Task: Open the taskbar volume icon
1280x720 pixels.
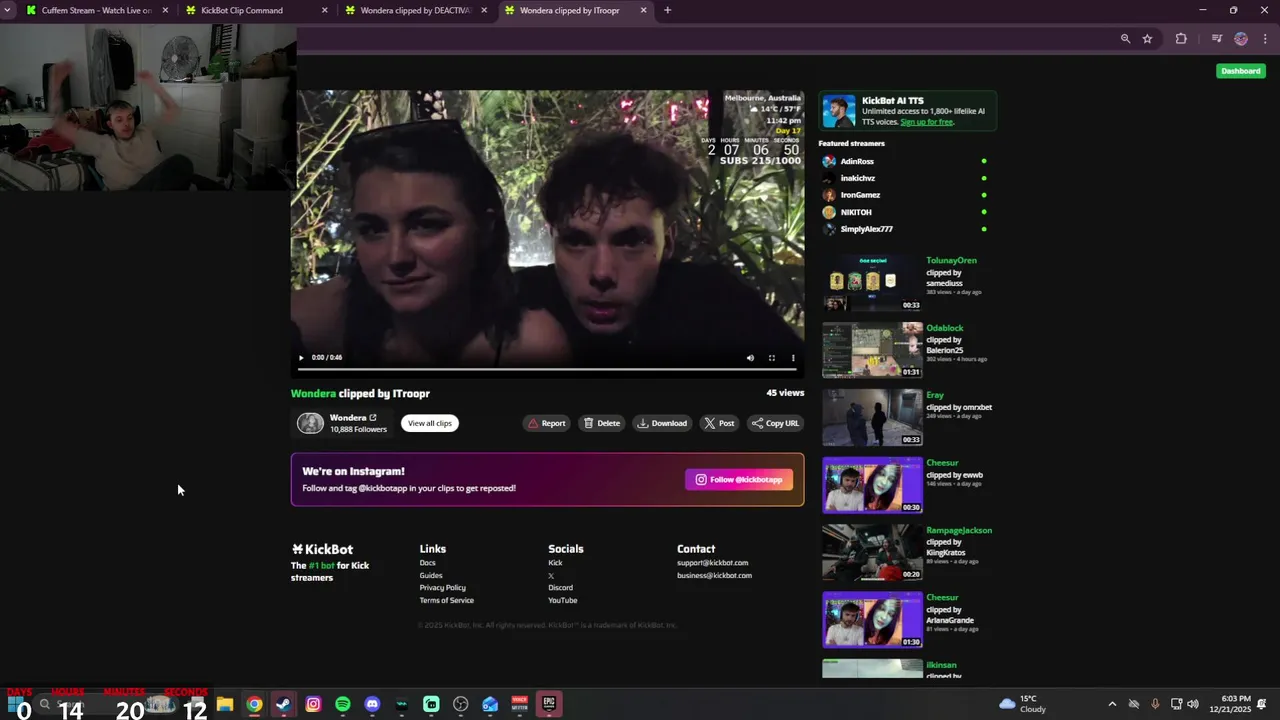Action: pyautogui.click(x=1193, y=704)
